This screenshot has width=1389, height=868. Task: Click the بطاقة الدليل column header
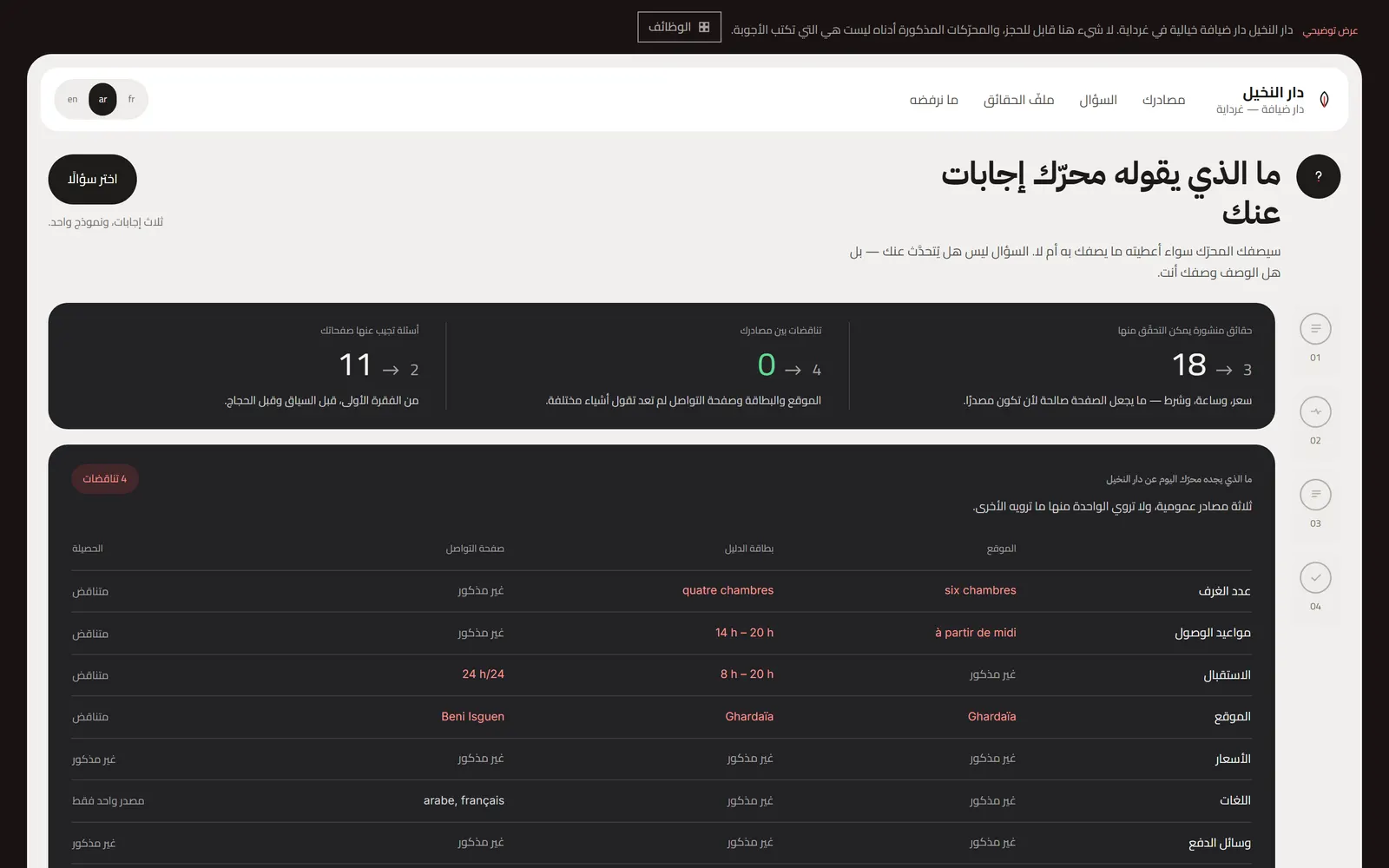point(749,549)
